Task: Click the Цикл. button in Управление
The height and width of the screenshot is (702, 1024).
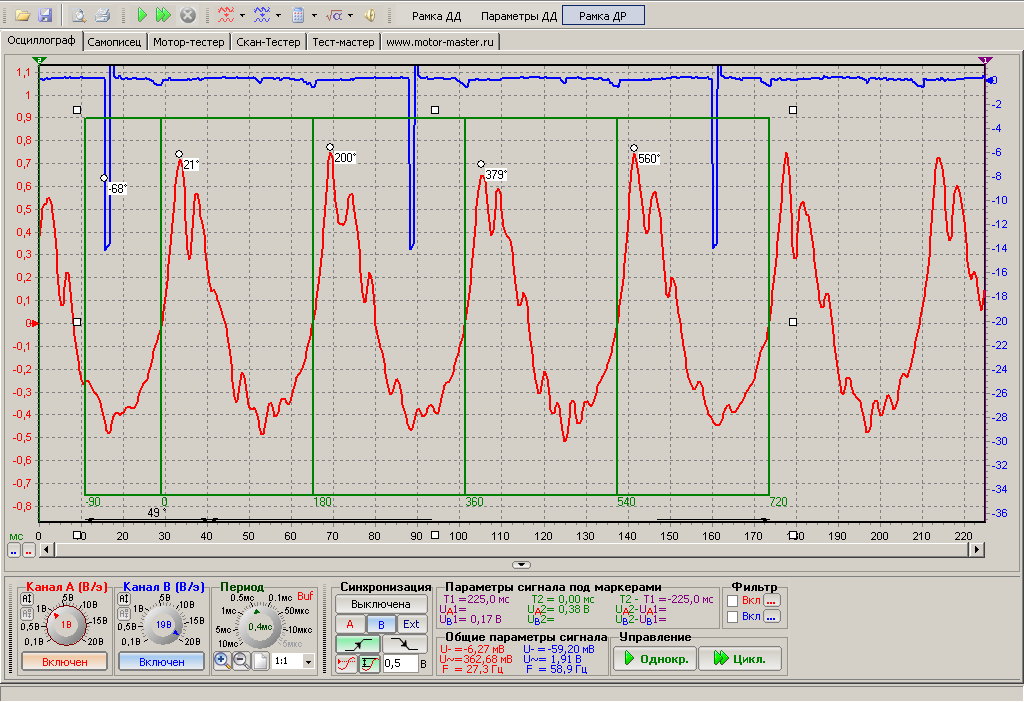Action: pyautogui.click(x=741, y=658)
